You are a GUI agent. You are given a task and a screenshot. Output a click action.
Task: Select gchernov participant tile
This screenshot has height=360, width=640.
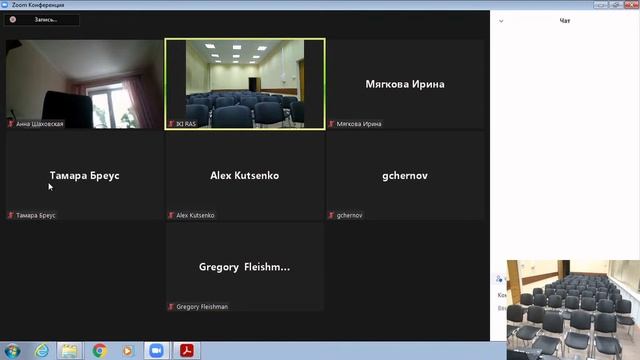(x=405, y=176)
